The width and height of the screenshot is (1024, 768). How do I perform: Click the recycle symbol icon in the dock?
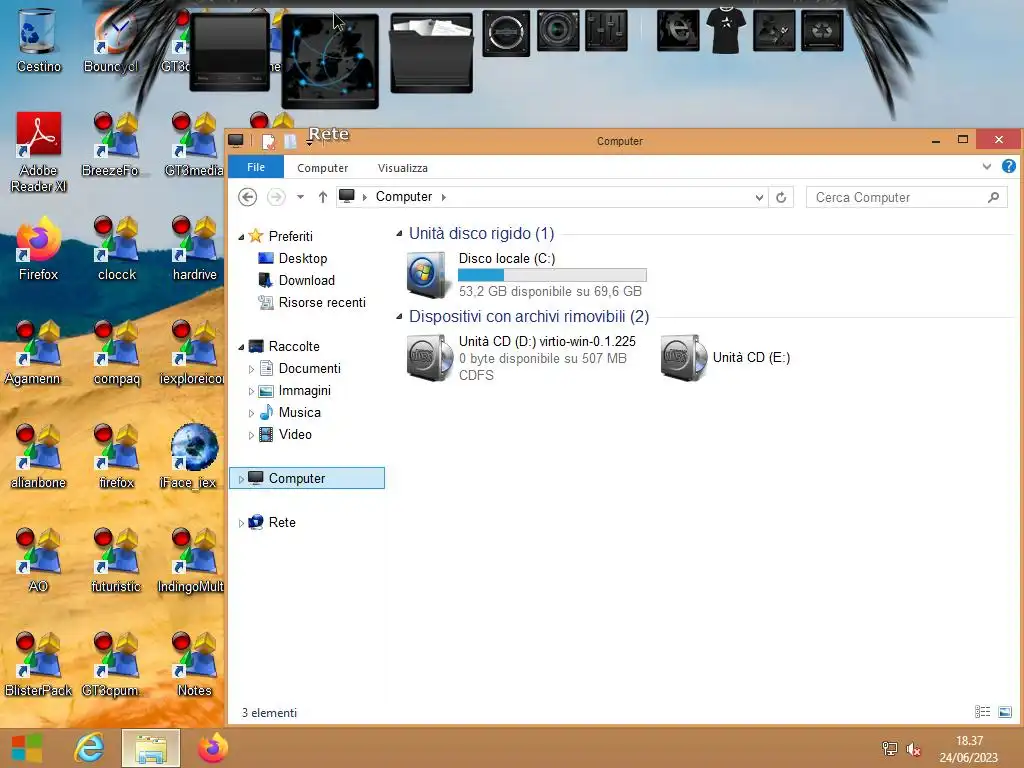coord(822,30)
